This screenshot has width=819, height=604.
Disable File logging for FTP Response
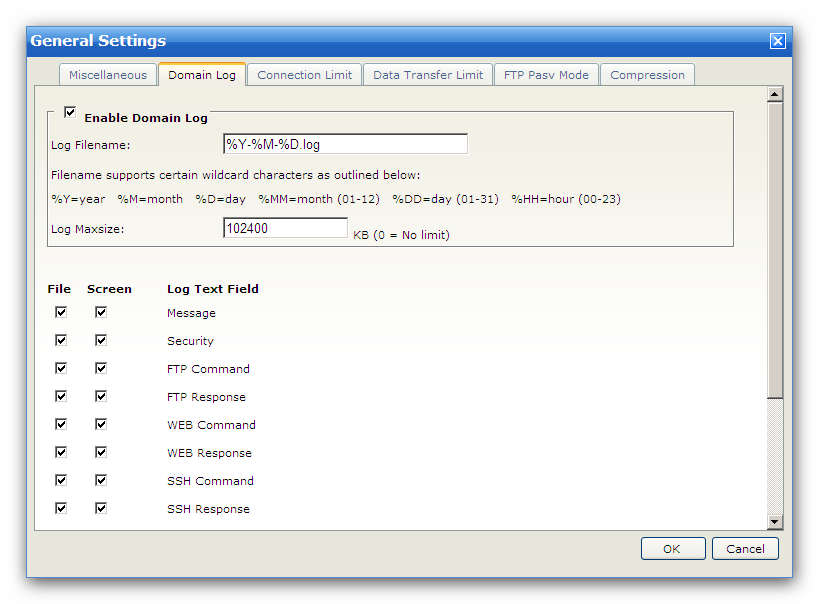pos(61,397)
